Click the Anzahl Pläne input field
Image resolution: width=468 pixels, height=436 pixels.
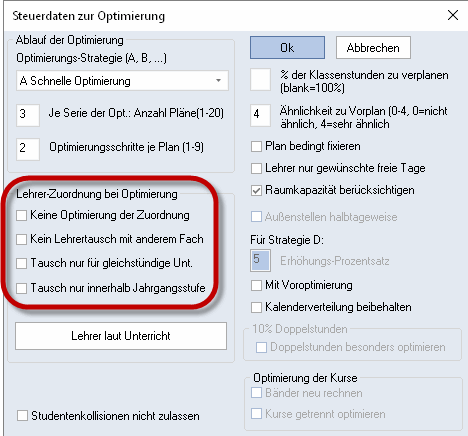tap(28, 115)
